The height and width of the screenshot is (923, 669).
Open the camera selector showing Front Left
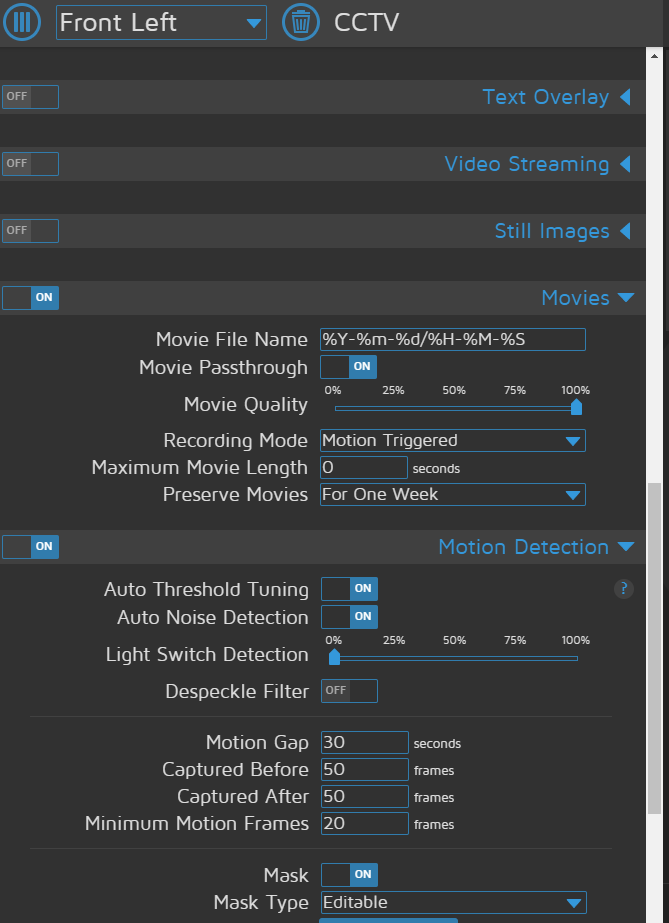coord(160,22)
